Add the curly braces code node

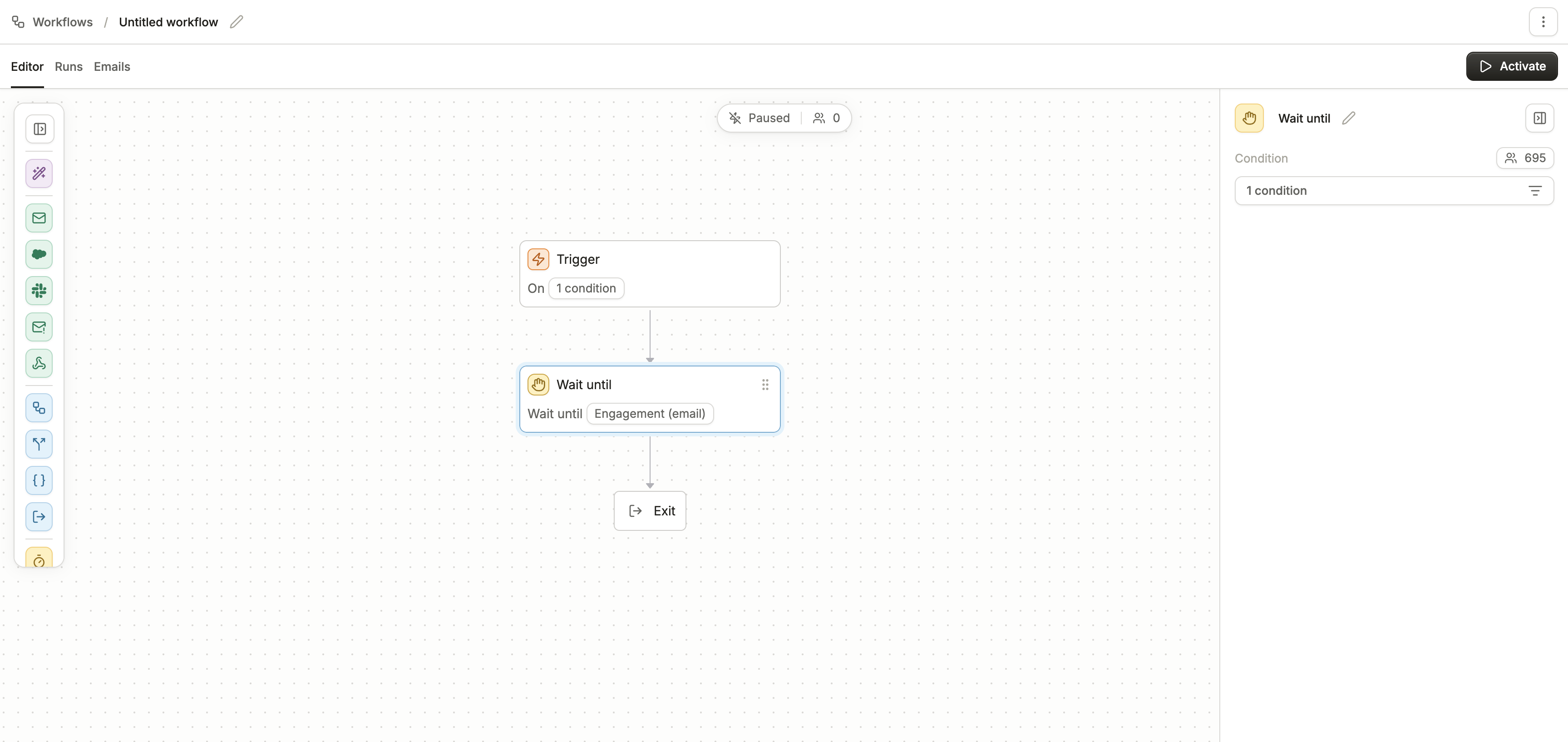pos(39,480)
